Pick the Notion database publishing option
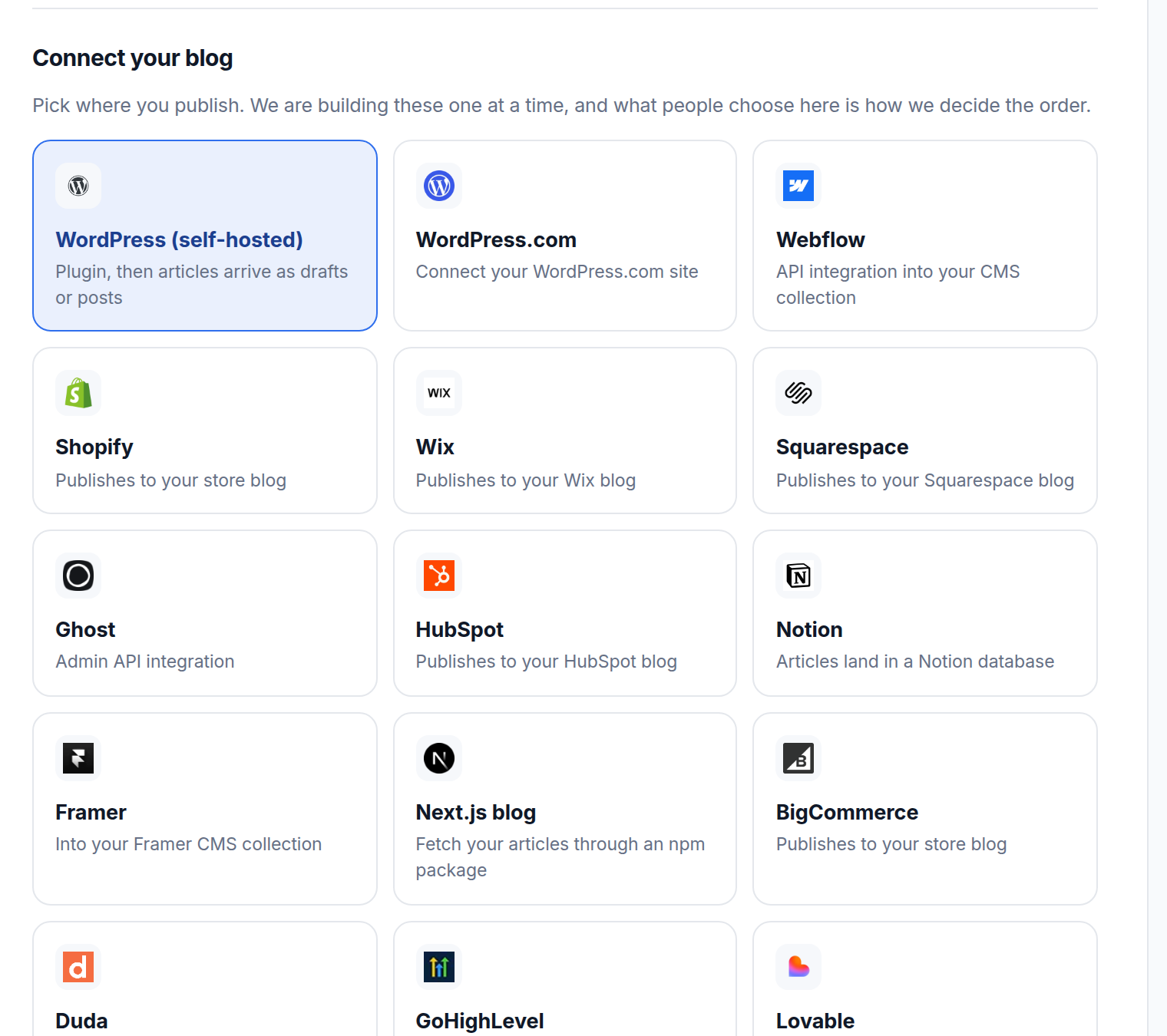The height and width of the screenshot is (1036, 1167). click(925, 613)
